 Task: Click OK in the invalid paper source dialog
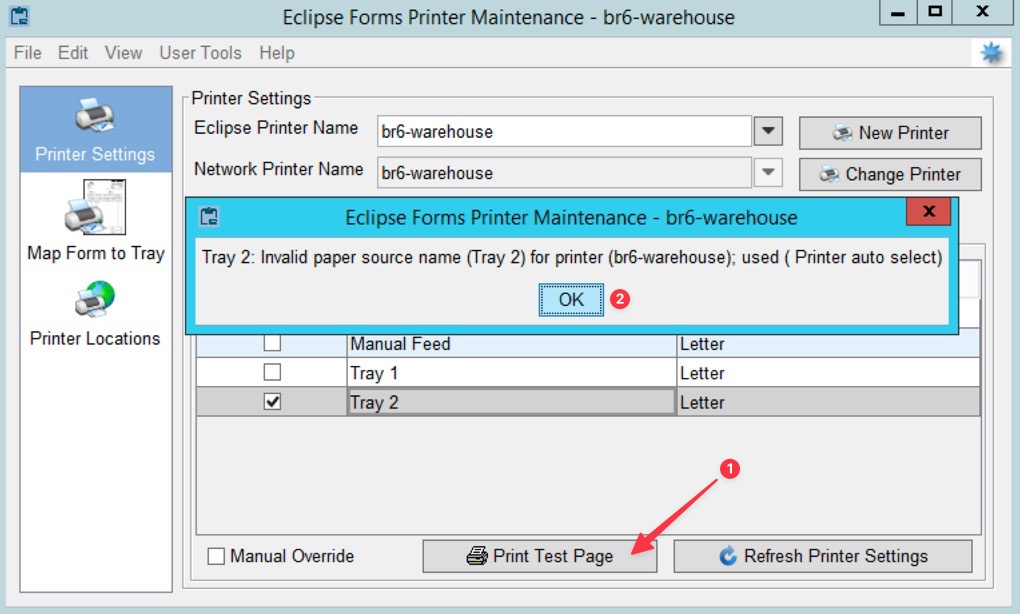point(571,300)
